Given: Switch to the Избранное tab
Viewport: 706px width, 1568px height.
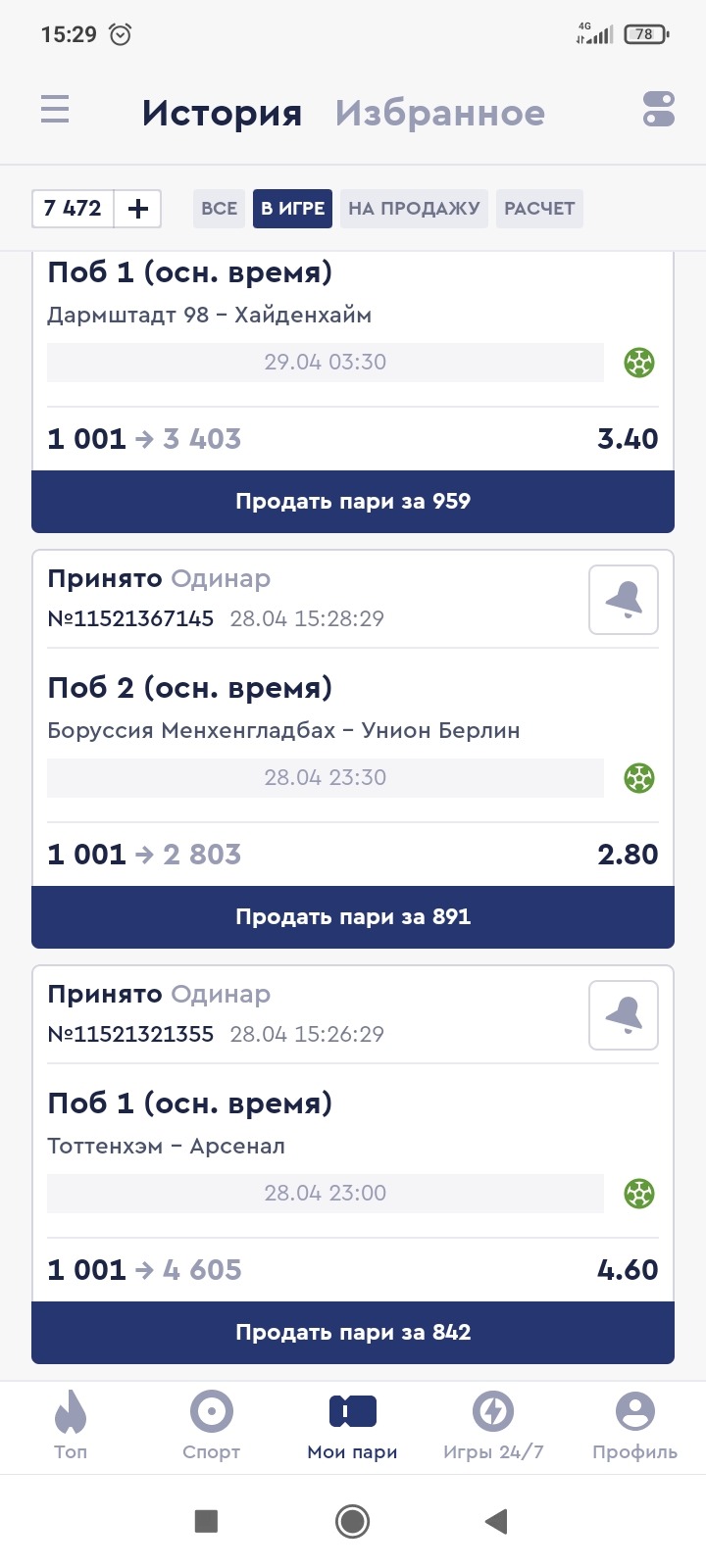Looking at the screenshot, I should 439,113.
